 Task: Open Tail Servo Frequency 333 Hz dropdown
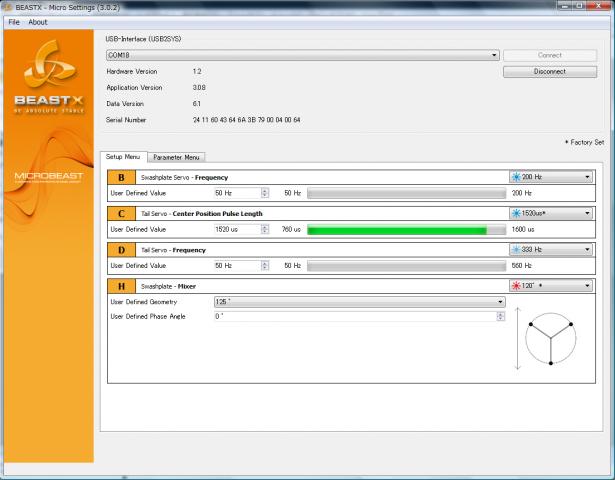[x=551, y=249]
